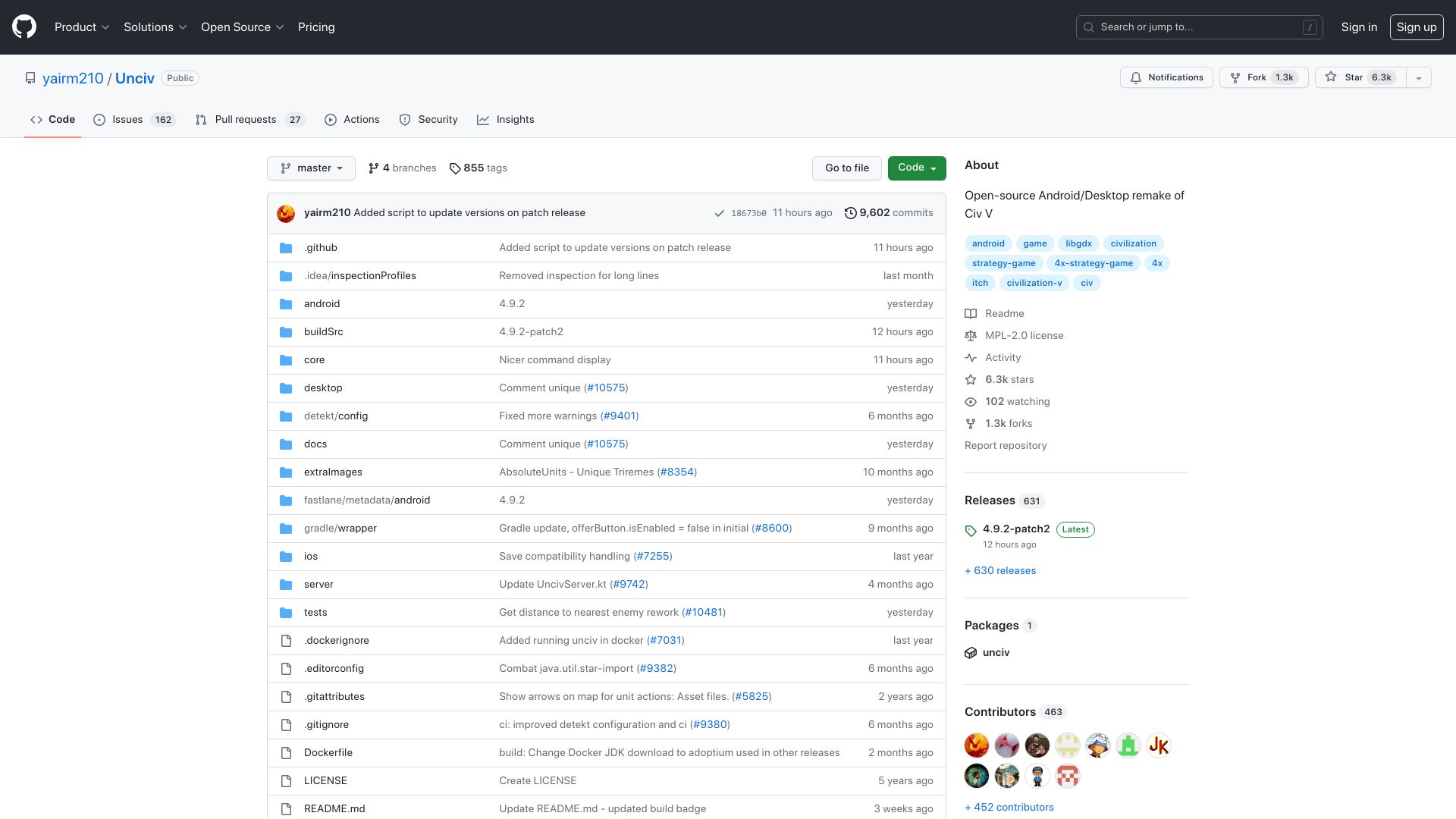Click the watching eye icon
The image size is (1456, 819).
coord(971,402)
